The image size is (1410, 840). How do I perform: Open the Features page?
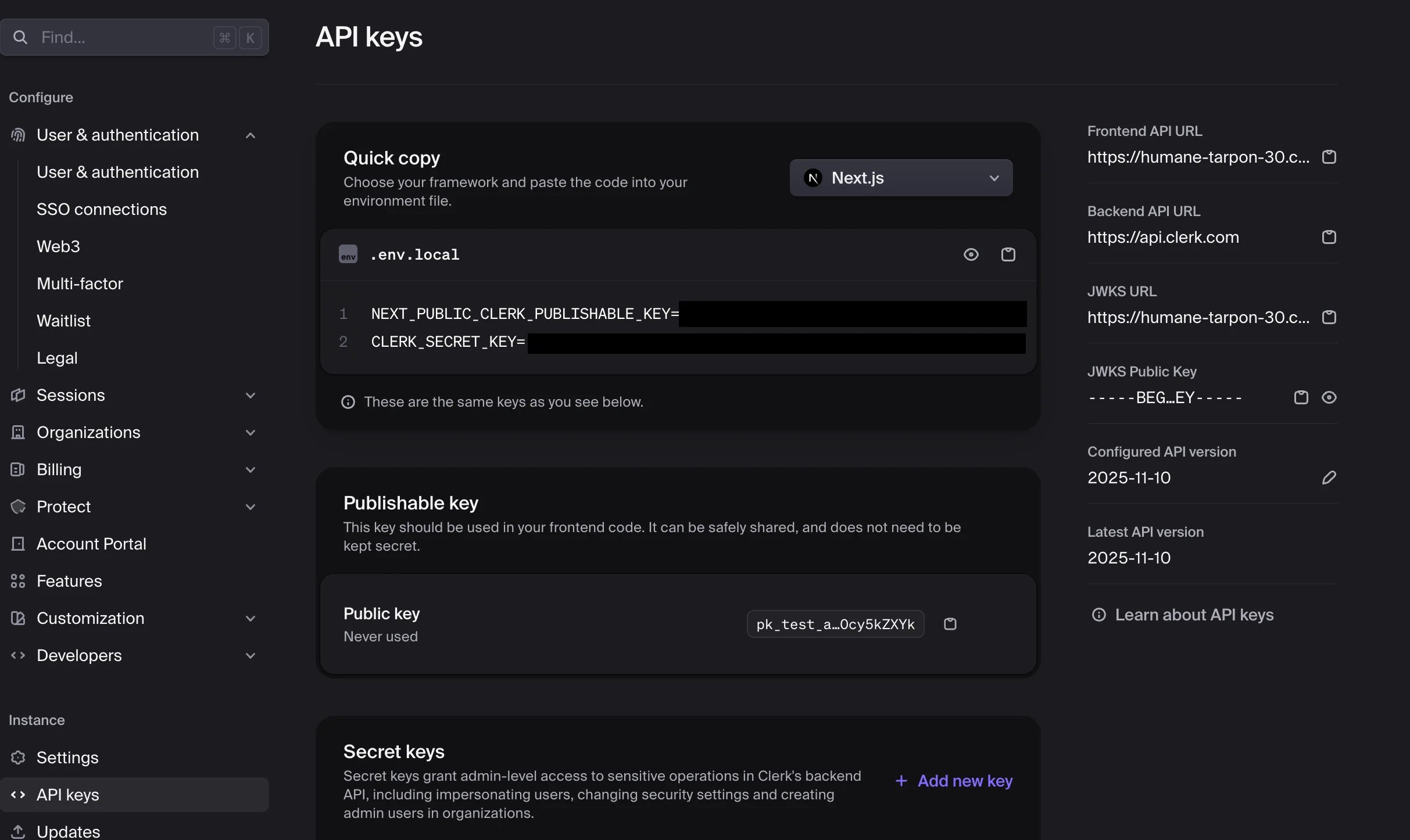pyautogui.click(x=69, y=581)
